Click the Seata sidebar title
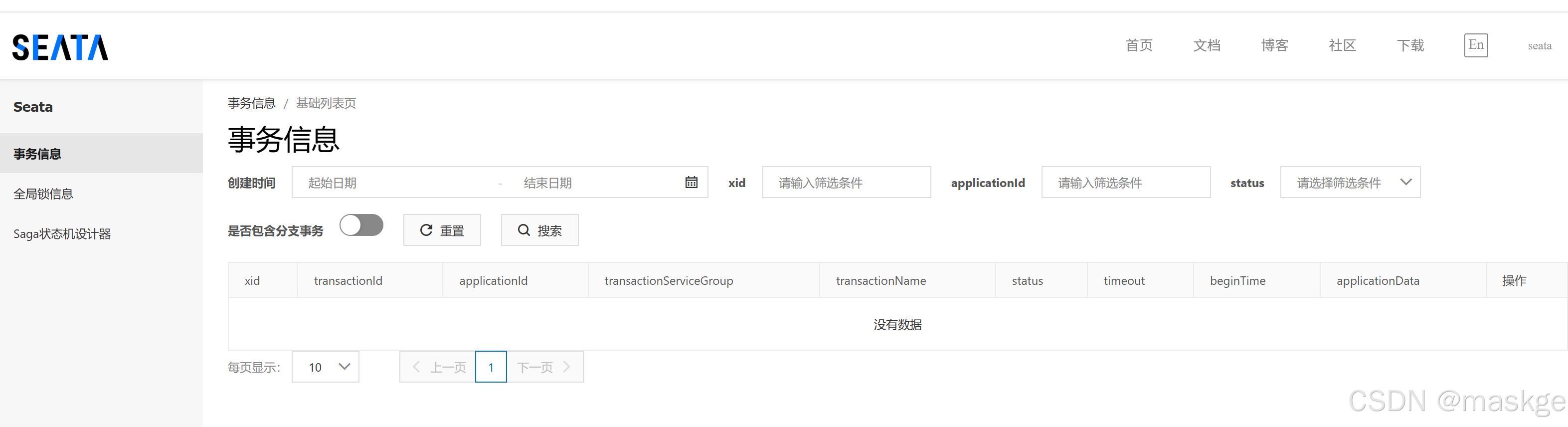The image size is (1568, 427). tap(33, 107)
